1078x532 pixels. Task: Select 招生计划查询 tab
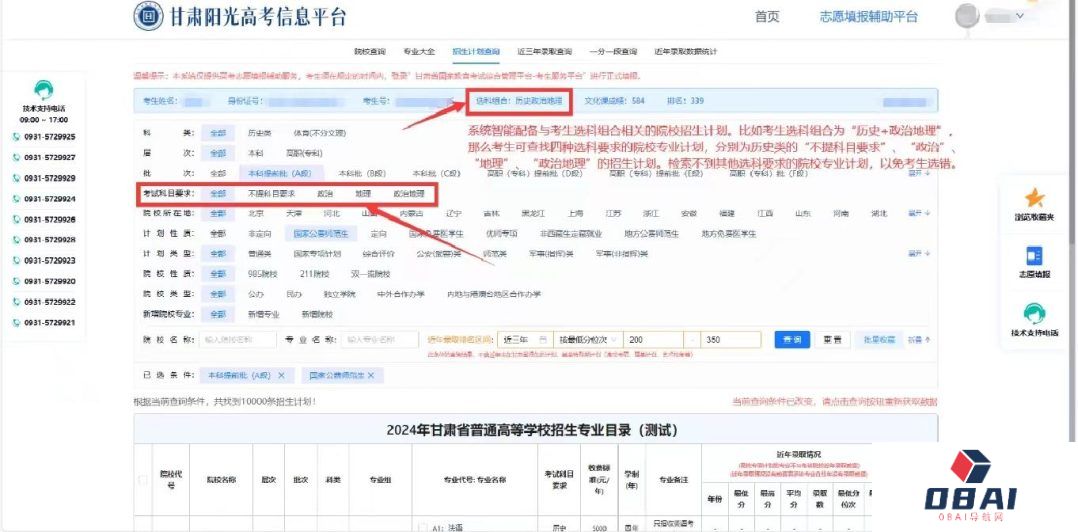(x=476, y=52)
